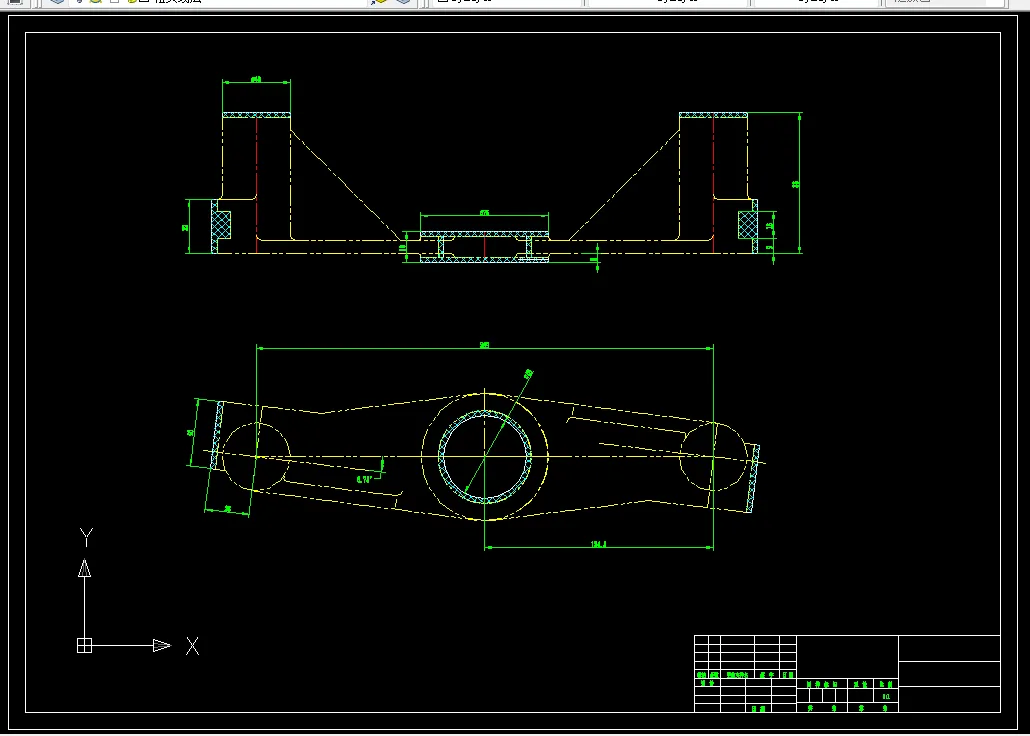Click the UCS origin square icon
Image resolution: width=1030 pixels, height=736 pixels.
coord(84,645)
